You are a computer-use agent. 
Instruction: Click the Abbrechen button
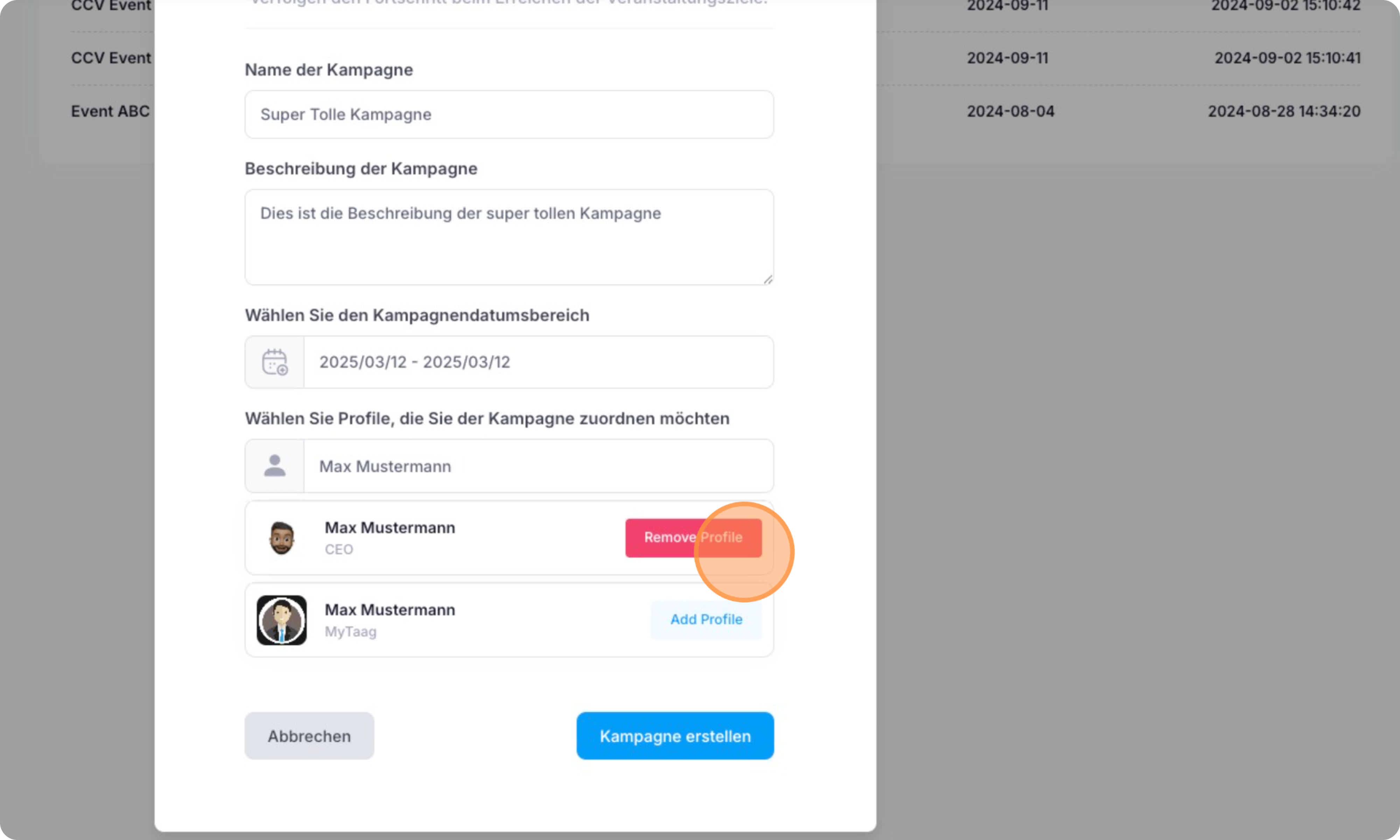[309, 736]
